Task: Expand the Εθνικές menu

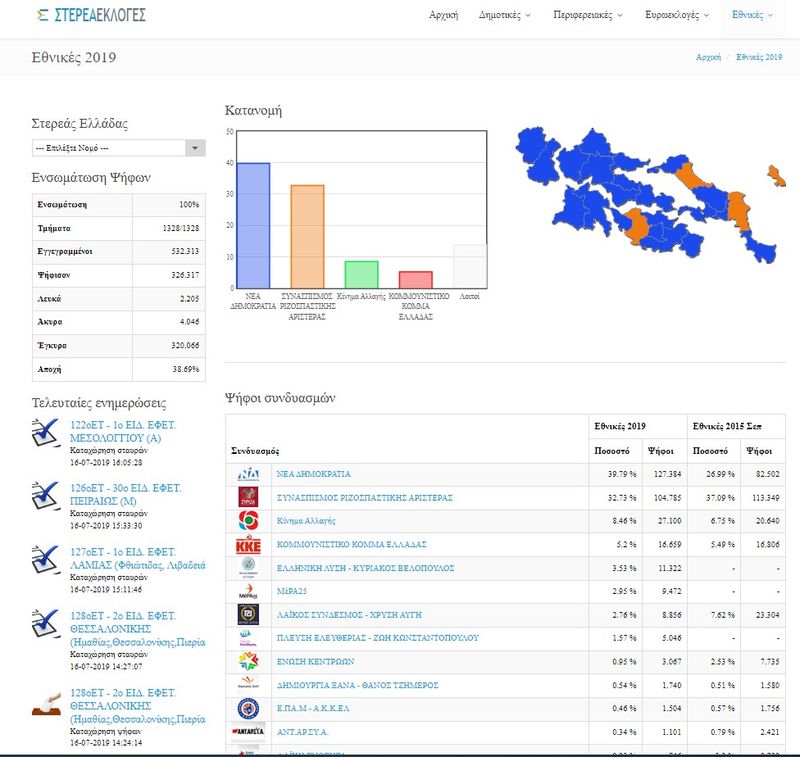Action: 753,15
